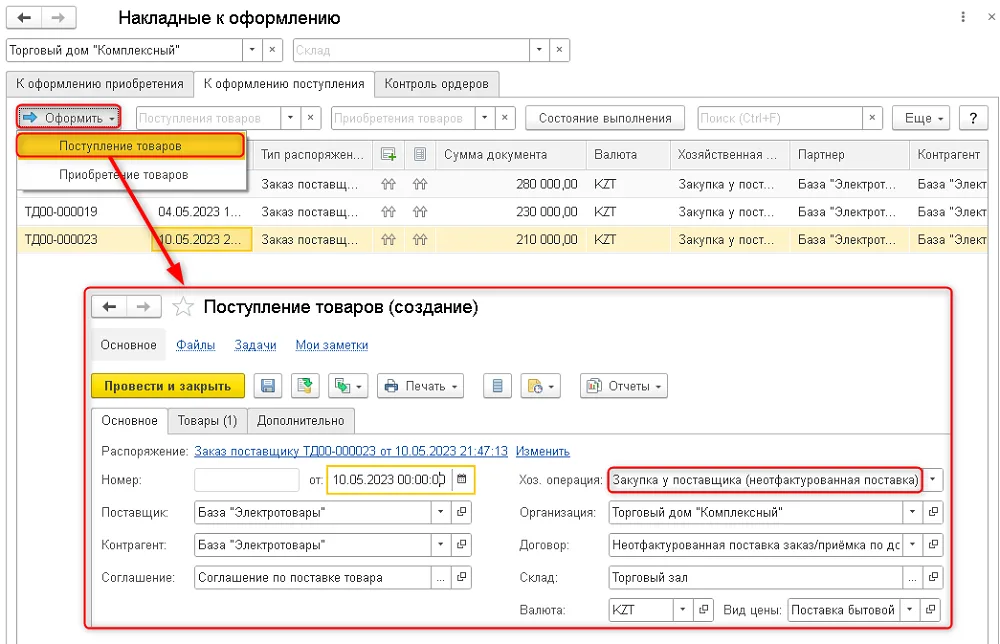
Task: Select table row ТД00-000019
Action: [x=502, y=212]
